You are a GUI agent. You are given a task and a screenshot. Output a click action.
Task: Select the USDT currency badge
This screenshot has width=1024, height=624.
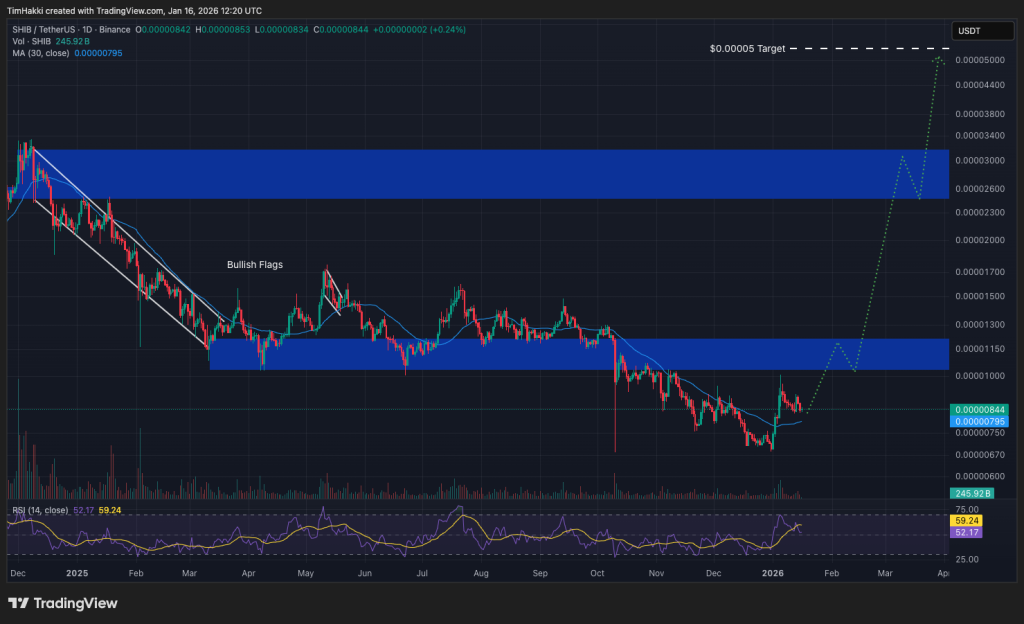[x=981, y=31]
